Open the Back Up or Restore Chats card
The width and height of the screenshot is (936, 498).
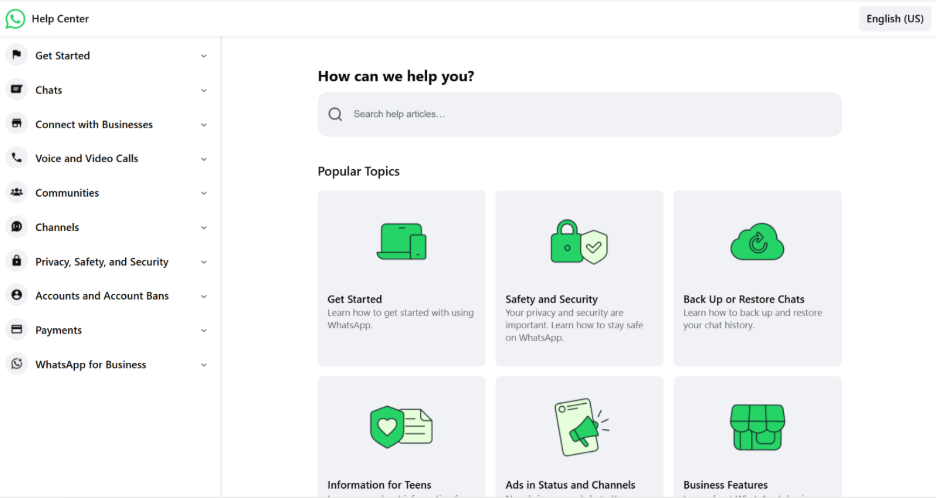pyautogui.click(x=757, y=278)
